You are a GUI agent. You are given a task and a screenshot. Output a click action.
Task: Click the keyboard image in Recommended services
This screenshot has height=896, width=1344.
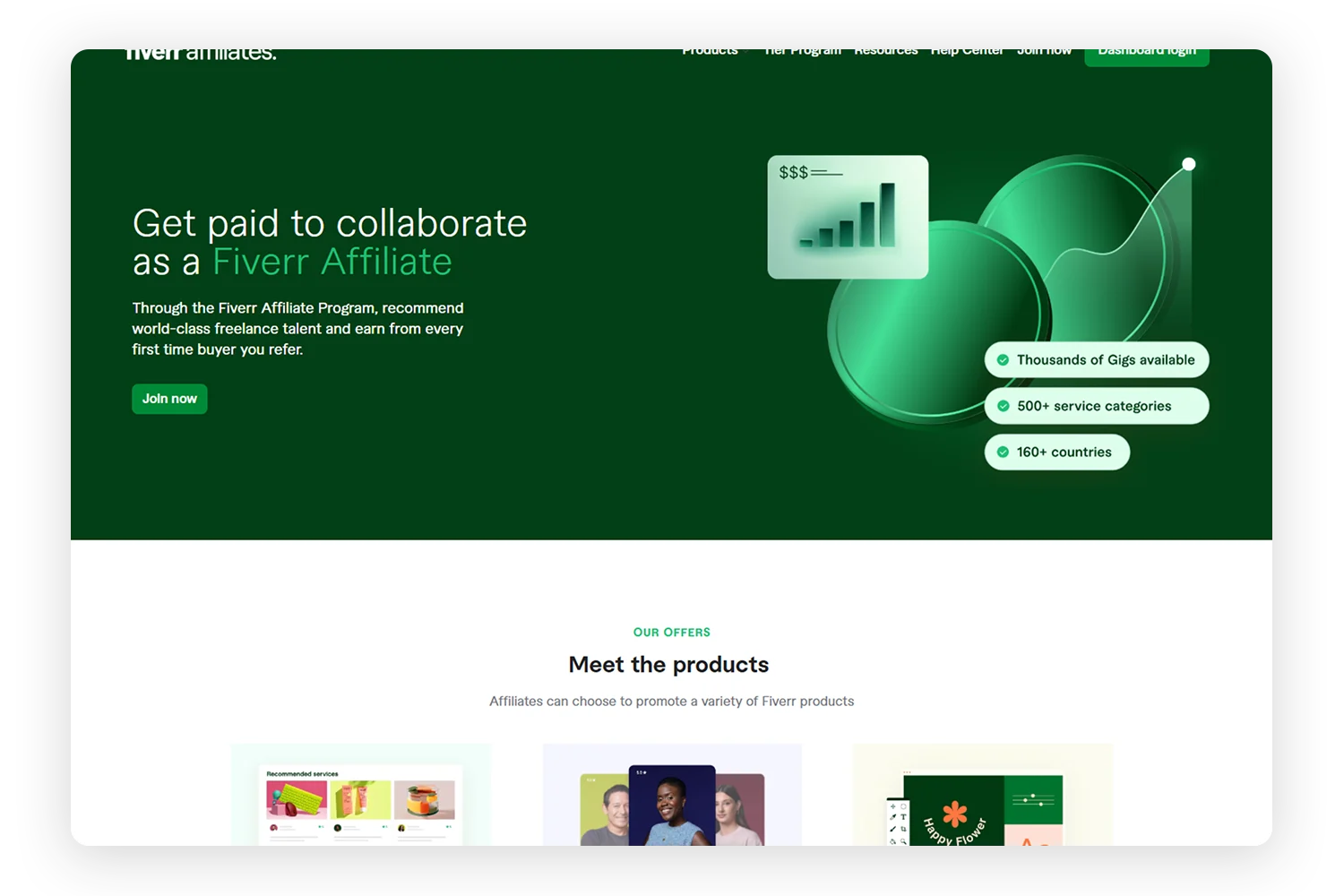pos(297,798)
